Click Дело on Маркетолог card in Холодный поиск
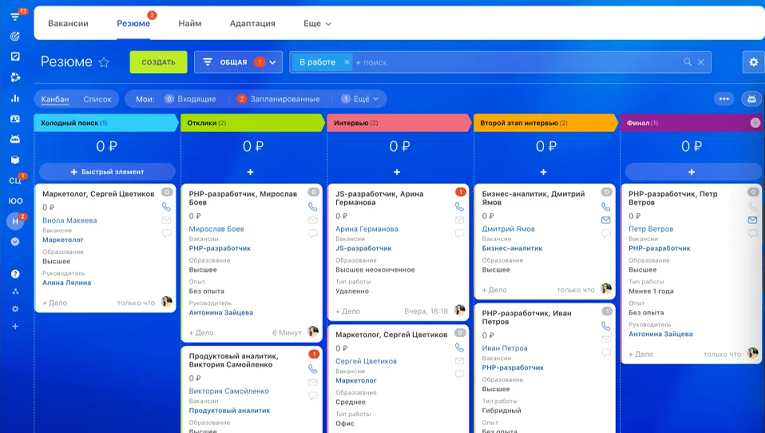This screenshot has width=765, height=433. [55, 303]
